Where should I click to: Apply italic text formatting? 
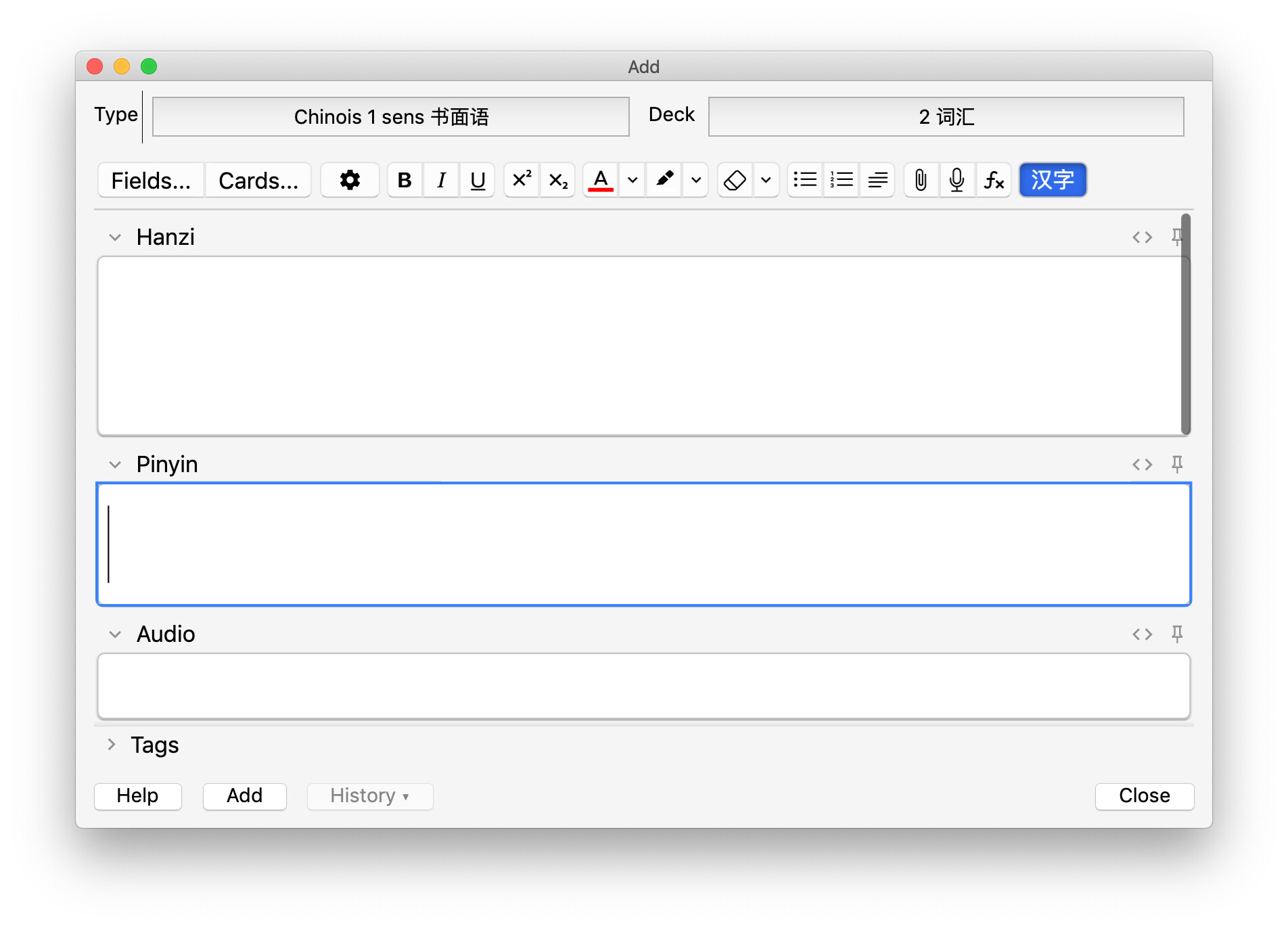[441, 180]
